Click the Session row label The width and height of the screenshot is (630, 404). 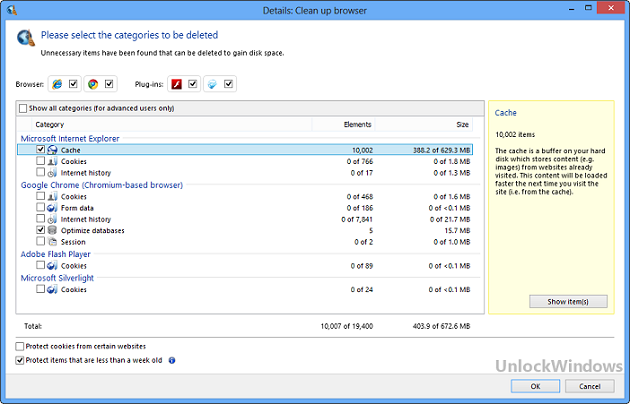tap(73, 242)
